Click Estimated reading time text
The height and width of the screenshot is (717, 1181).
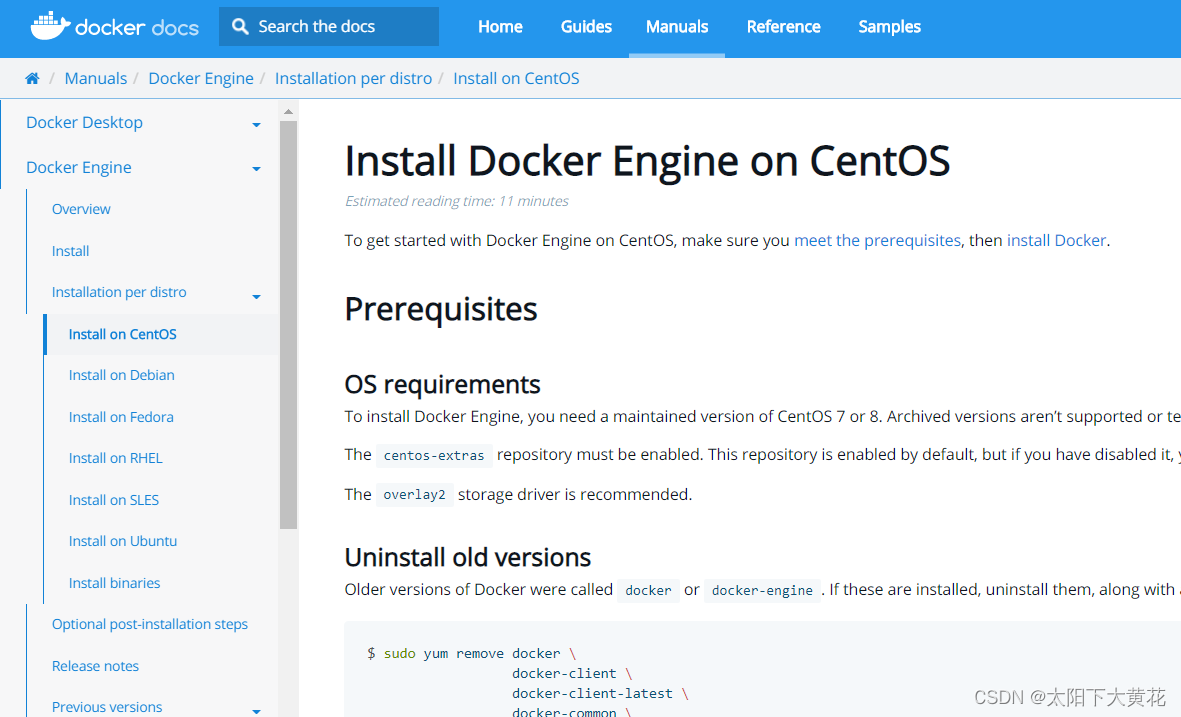(456, 201)
